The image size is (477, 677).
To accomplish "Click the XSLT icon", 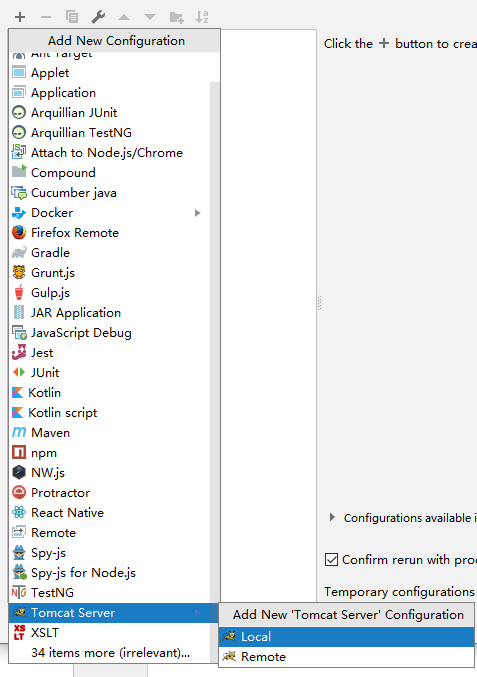I will pos(19,632).
